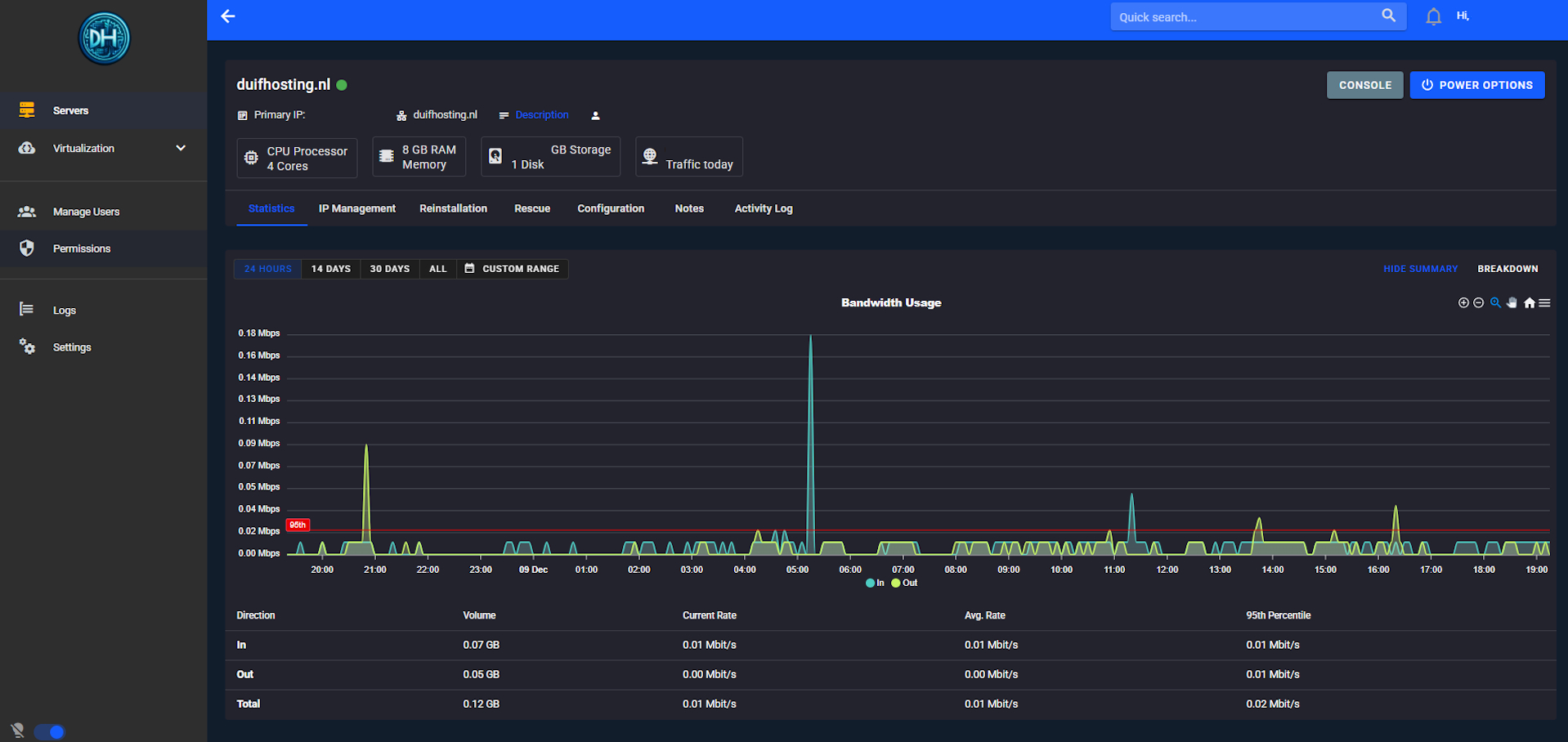Screen dimensions: 1568x742
Task: Toggle the 'In' series in the chart legend
Action: click(876, 583)
